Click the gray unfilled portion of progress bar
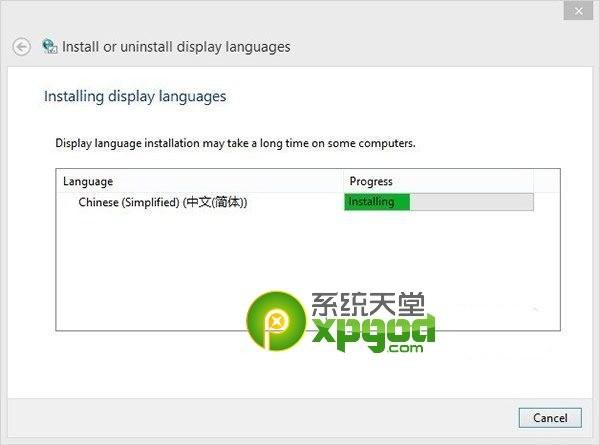600x445 pixels. pyautogui.click(x=471, y=202)
